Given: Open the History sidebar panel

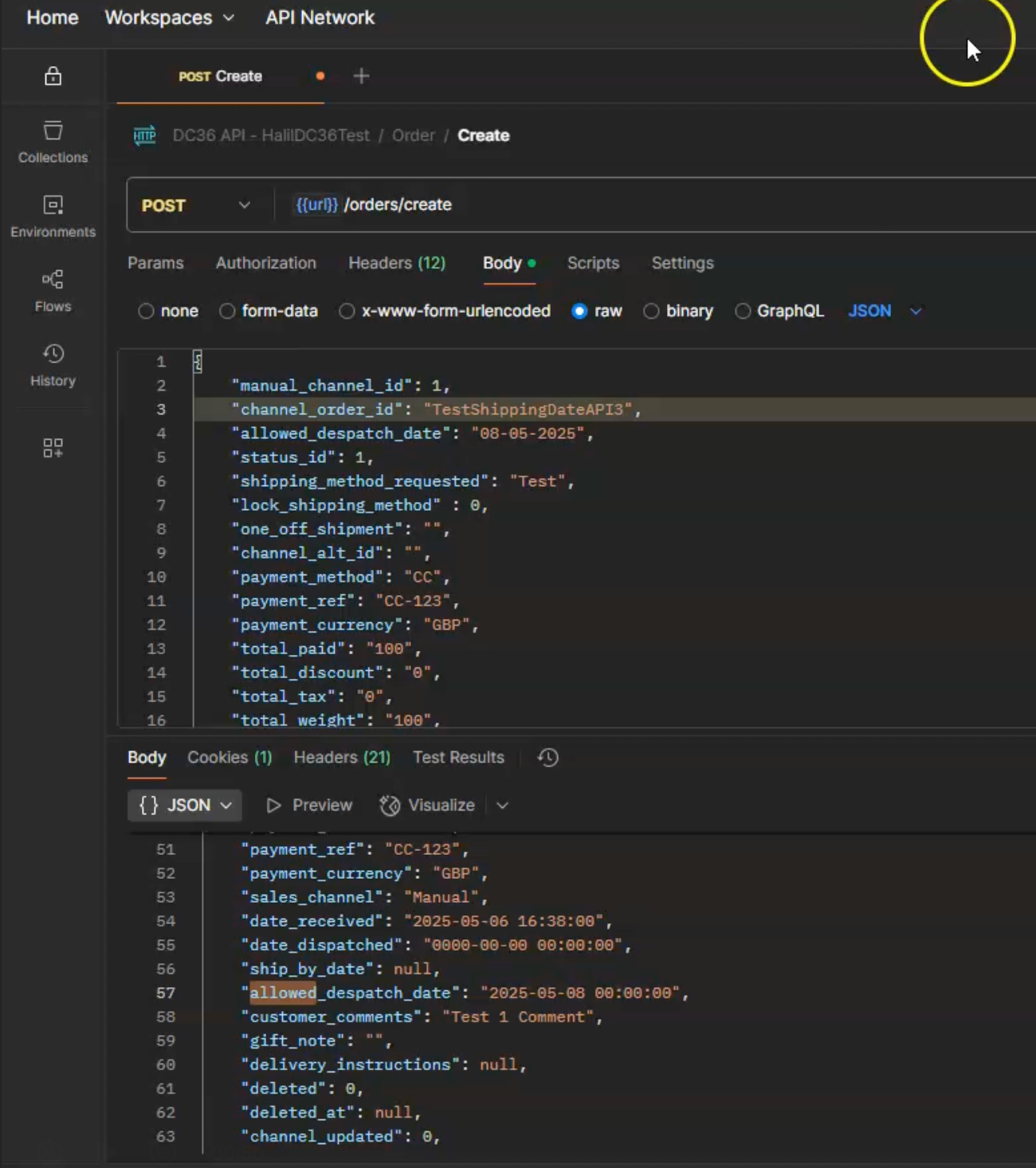Looking at the screenshot, I should click(53, 366).
